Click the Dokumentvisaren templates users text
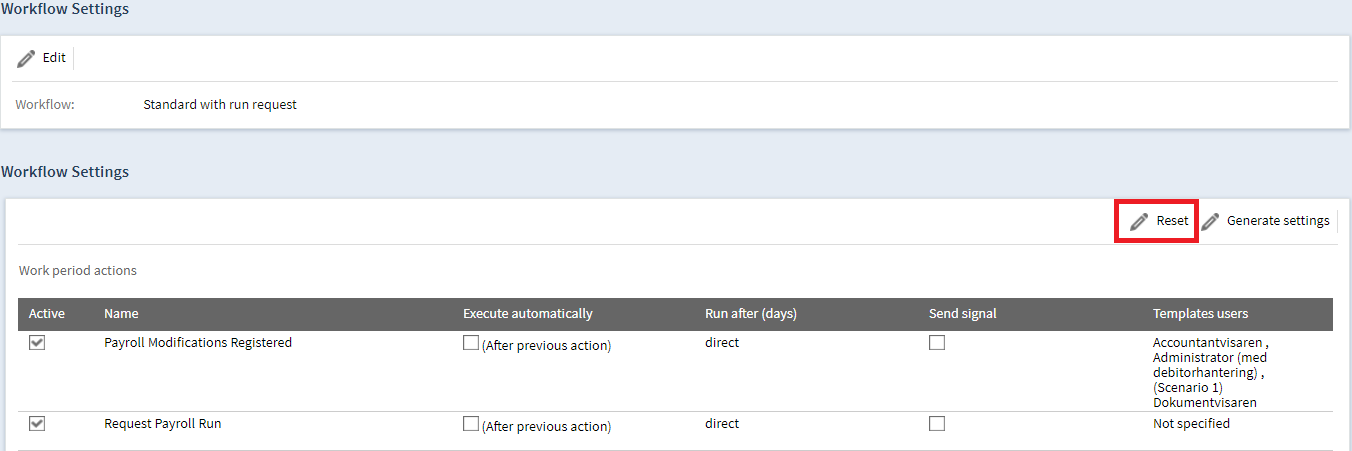The width and height of the screenshot is (1352, 451). point(1205,403)
